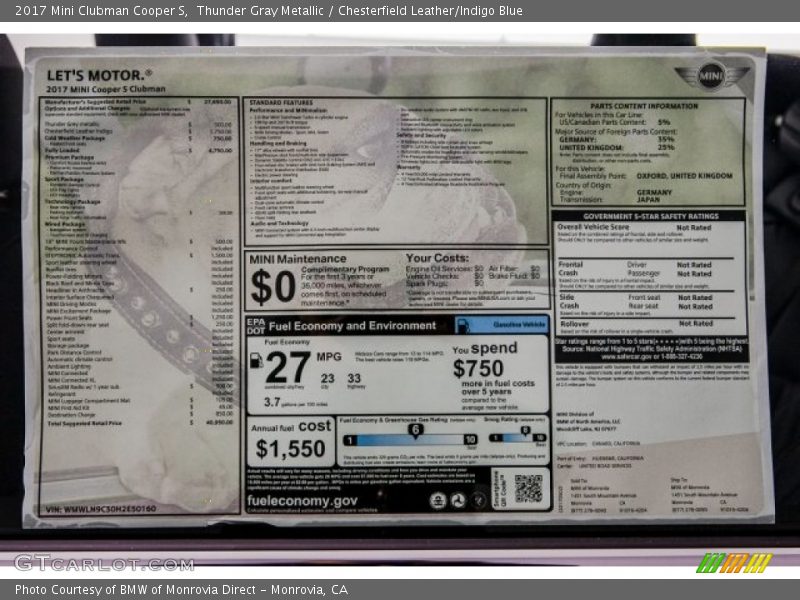Click the large '$0' maintenance cost
The width and height of the screenshot is (800, 600).
coord(273,287)
